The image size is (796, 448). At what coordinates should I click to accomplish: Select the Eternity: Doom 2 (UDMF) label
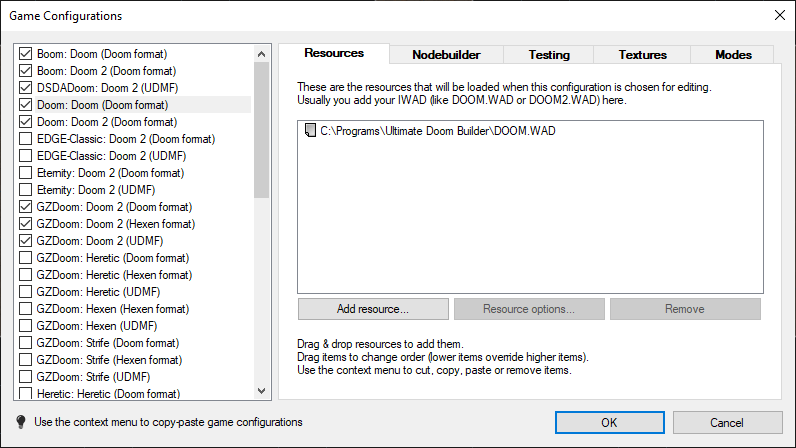point(96,189)
